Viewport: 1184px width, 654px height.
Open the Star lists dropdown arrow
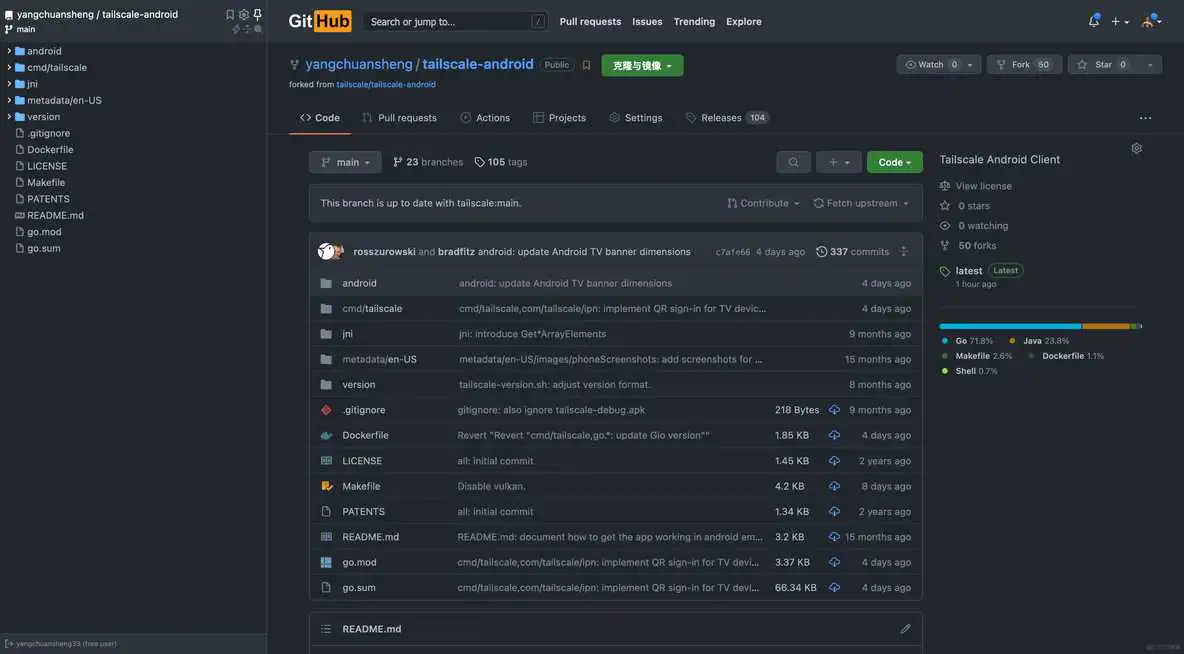1150,65
